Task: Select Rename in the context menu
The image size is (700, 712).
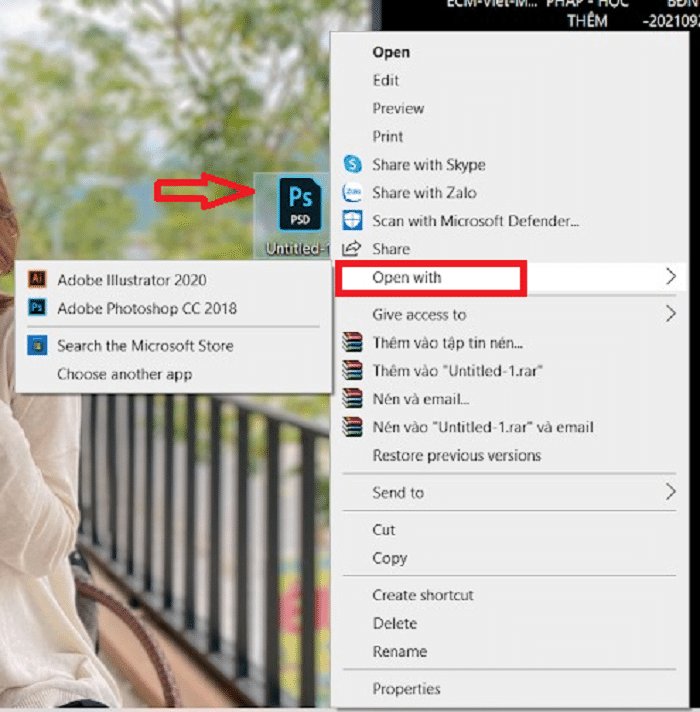Action: point(399,651)
